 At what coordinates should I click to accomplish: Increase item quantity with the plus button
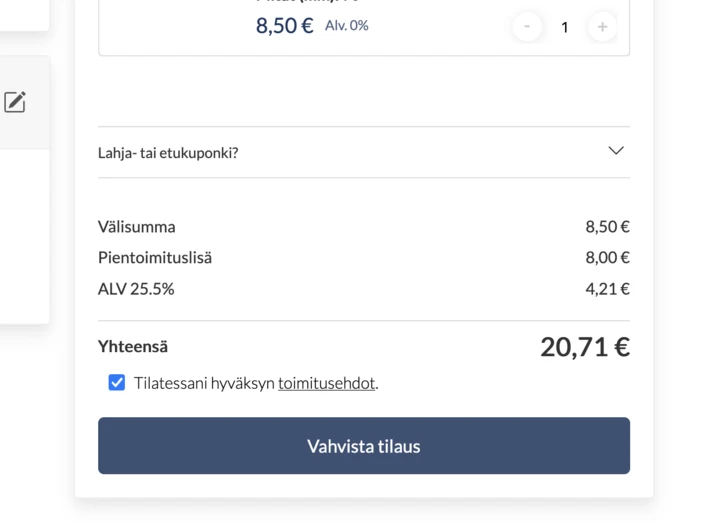(x=602, y=27)
